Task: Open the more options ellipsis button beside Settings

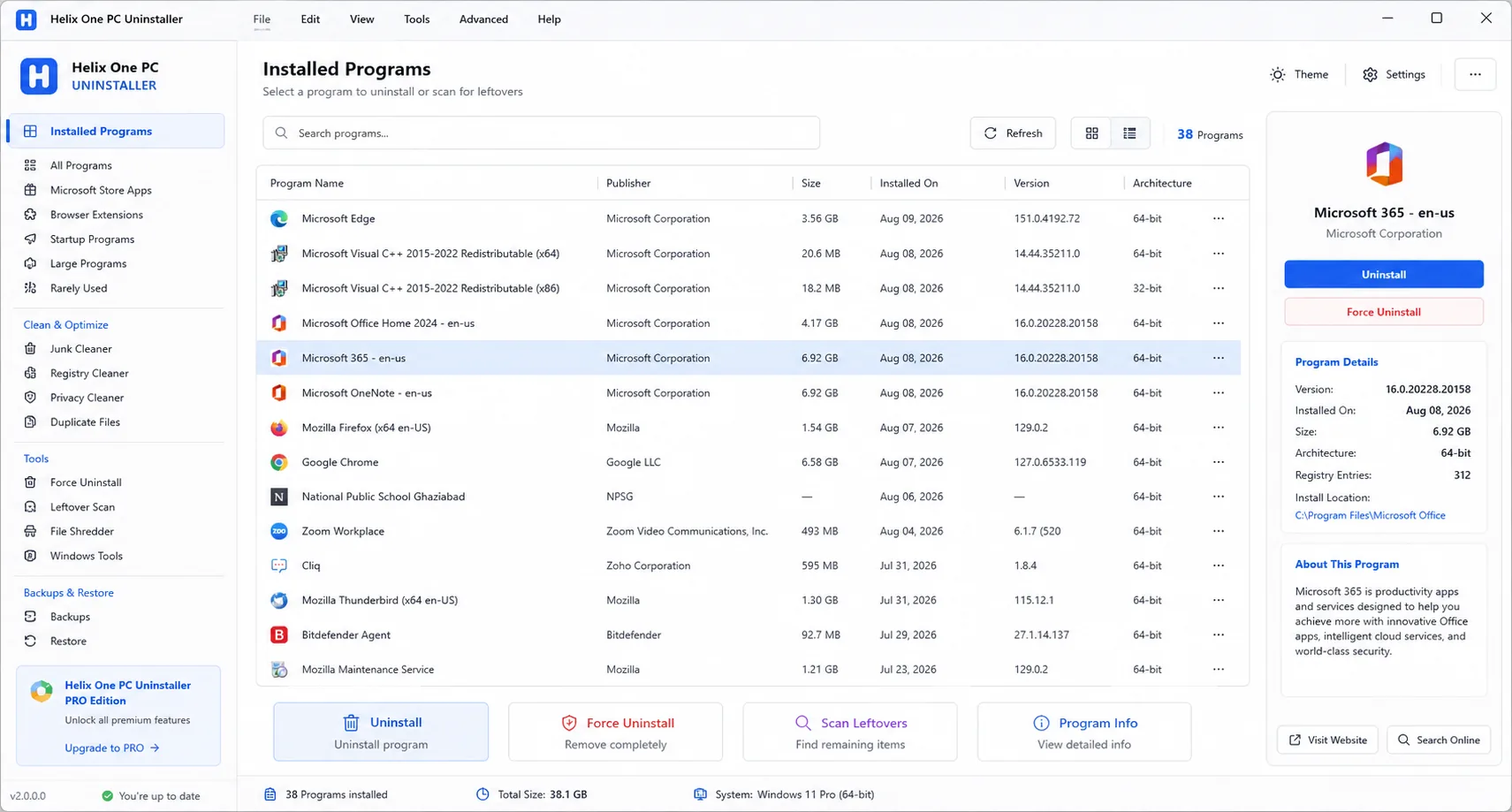Action: (1475, 74)
